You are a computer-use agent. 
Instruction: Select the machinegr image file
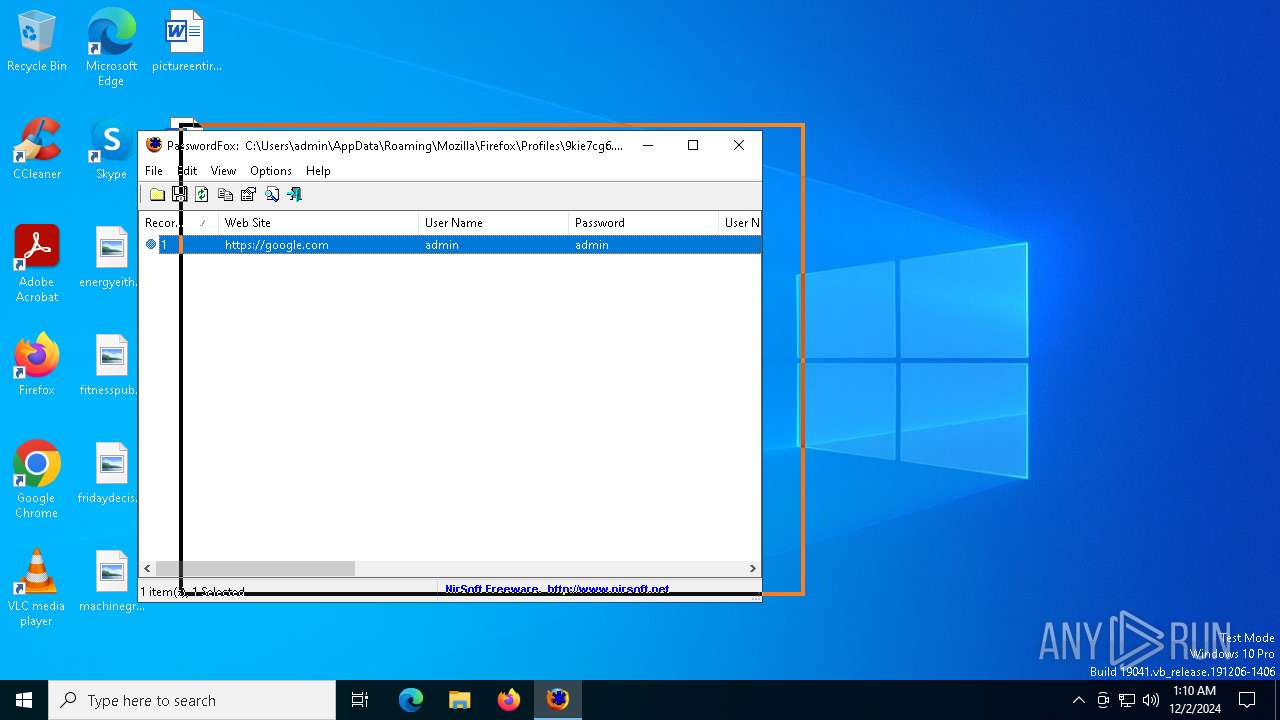coord(111,582)
